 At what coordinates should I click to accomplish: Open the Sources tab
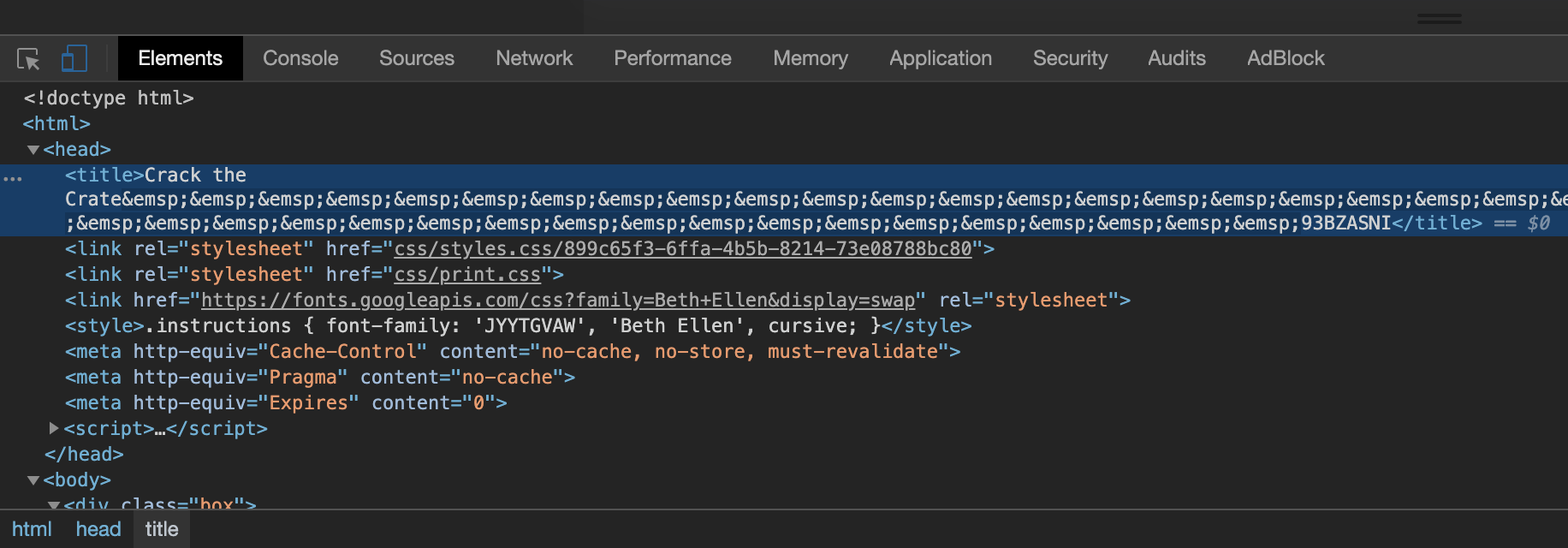tap(416, 58)
